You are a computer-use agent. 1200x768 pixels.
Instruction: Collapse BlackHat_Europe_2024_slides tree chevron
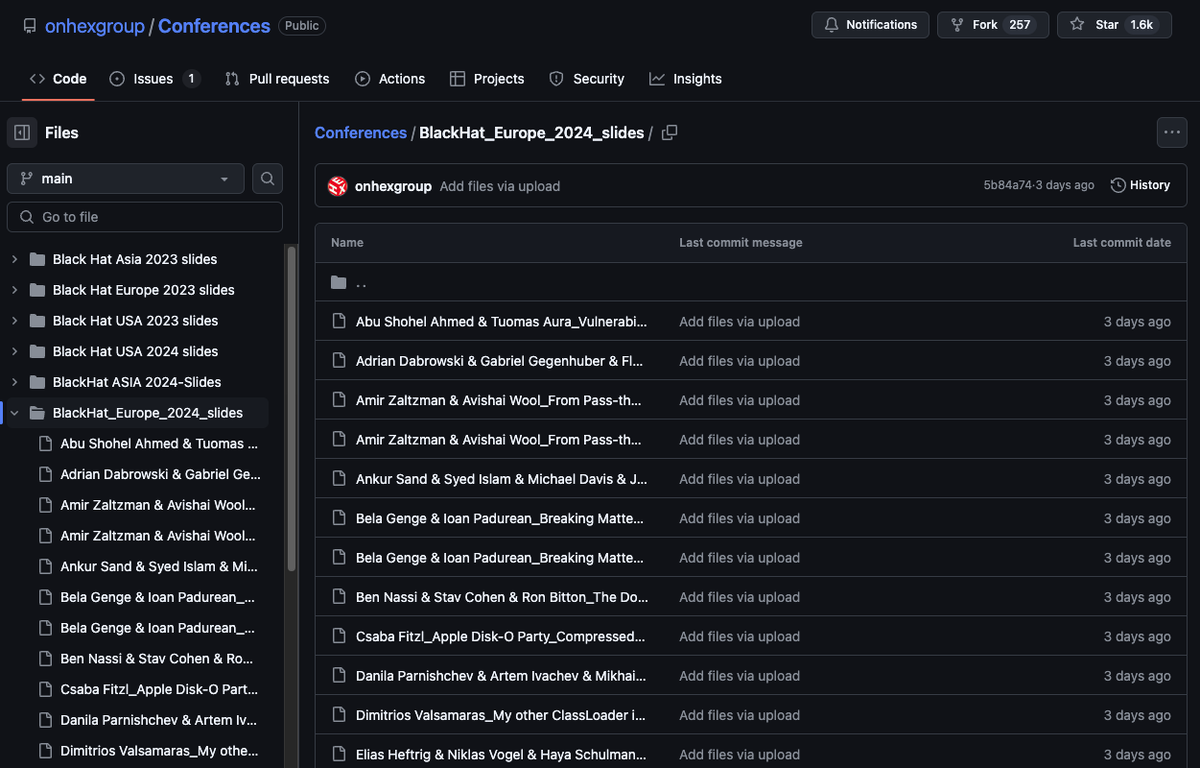pos(14,413)
